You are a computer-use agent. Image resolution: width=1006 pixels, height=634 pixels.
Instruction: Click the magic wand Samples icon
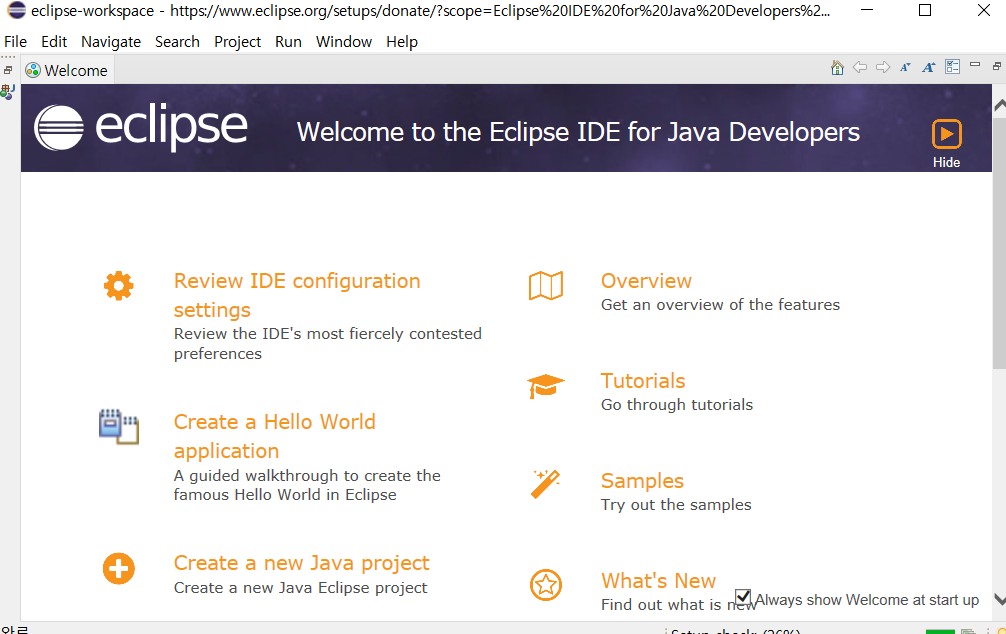[x=545, y=484]
